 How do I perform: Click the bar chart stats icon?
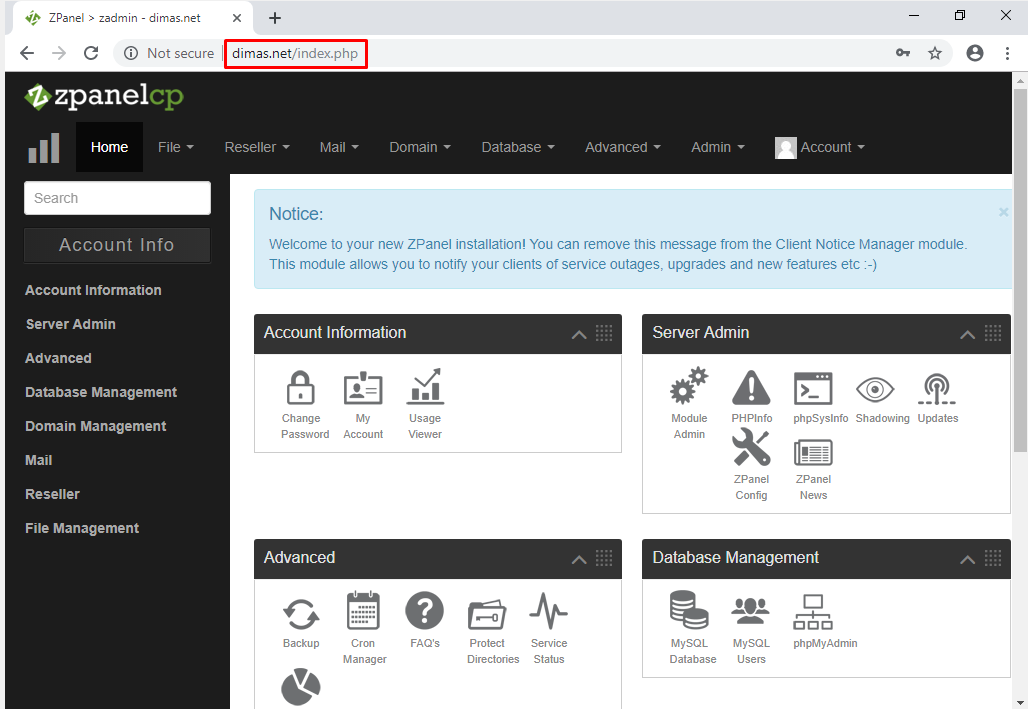(44, 148)
